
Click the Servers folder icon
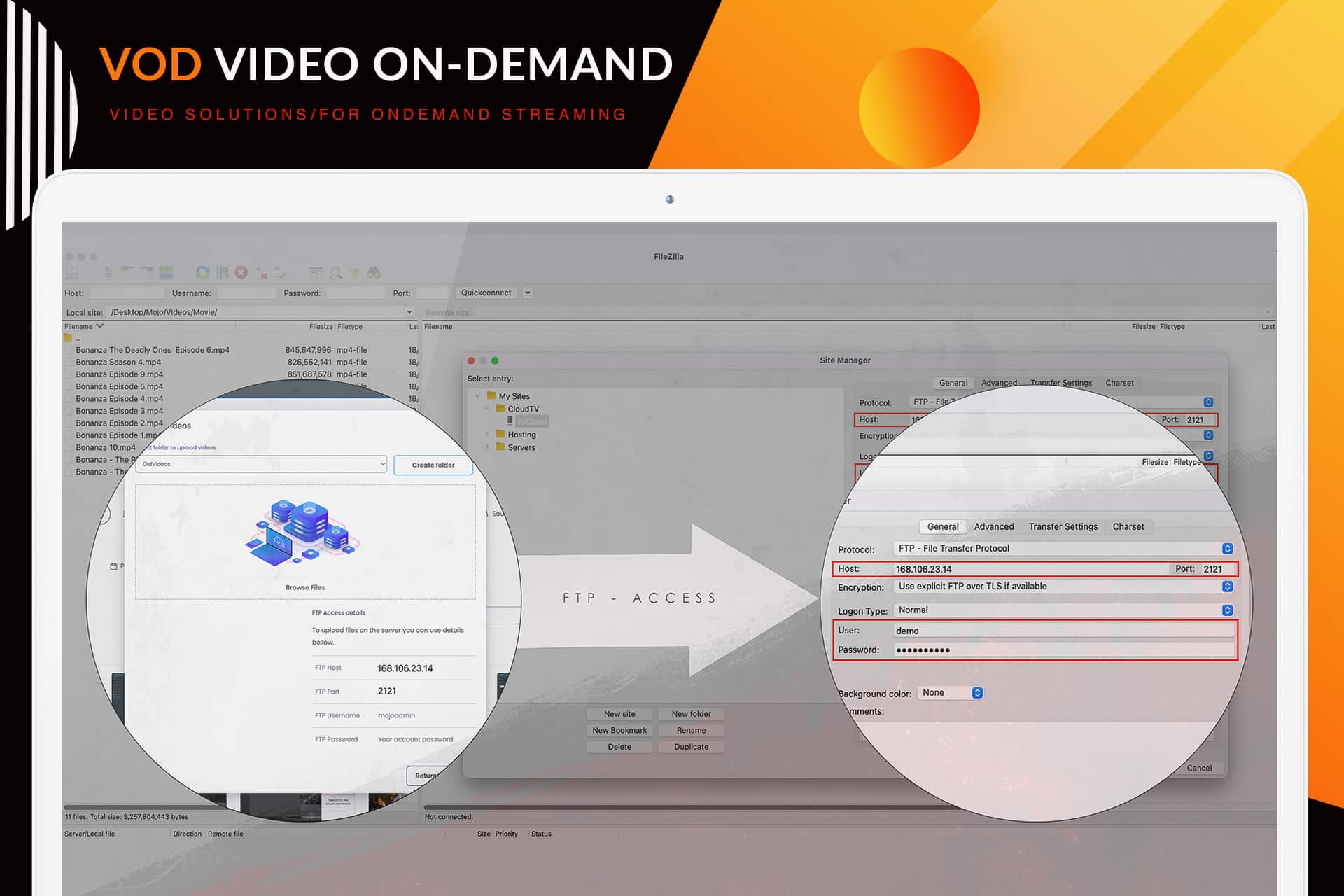coord(500,447)
